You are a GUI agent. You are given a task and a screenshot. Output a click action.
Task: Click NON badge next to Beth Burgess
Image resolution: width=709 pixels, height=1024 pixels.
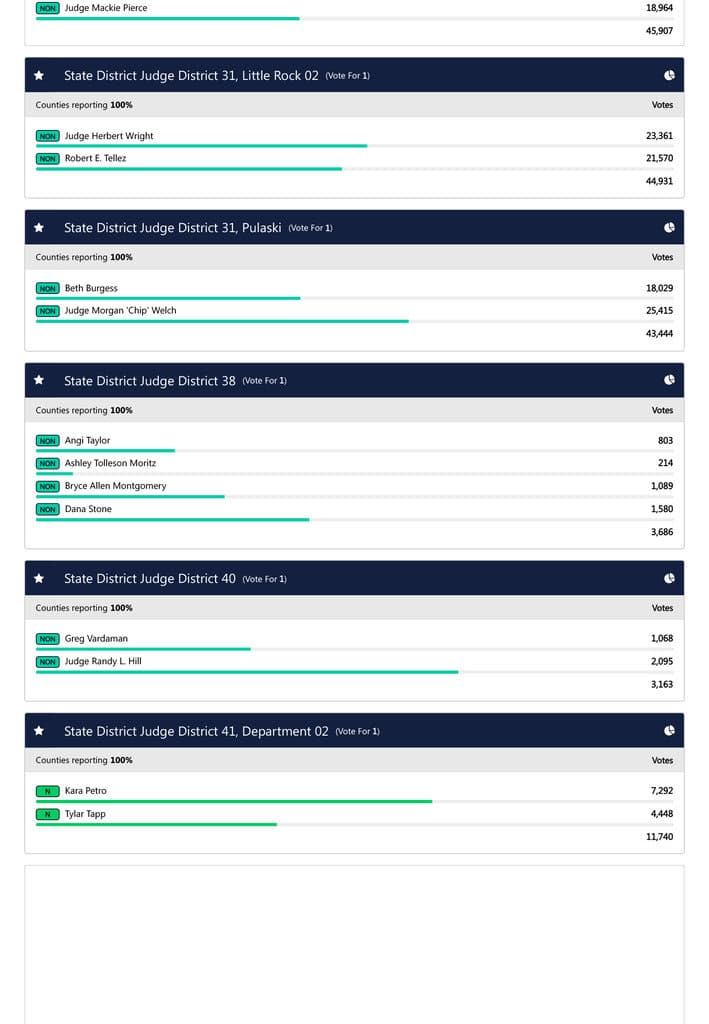[x=47, y=288]
